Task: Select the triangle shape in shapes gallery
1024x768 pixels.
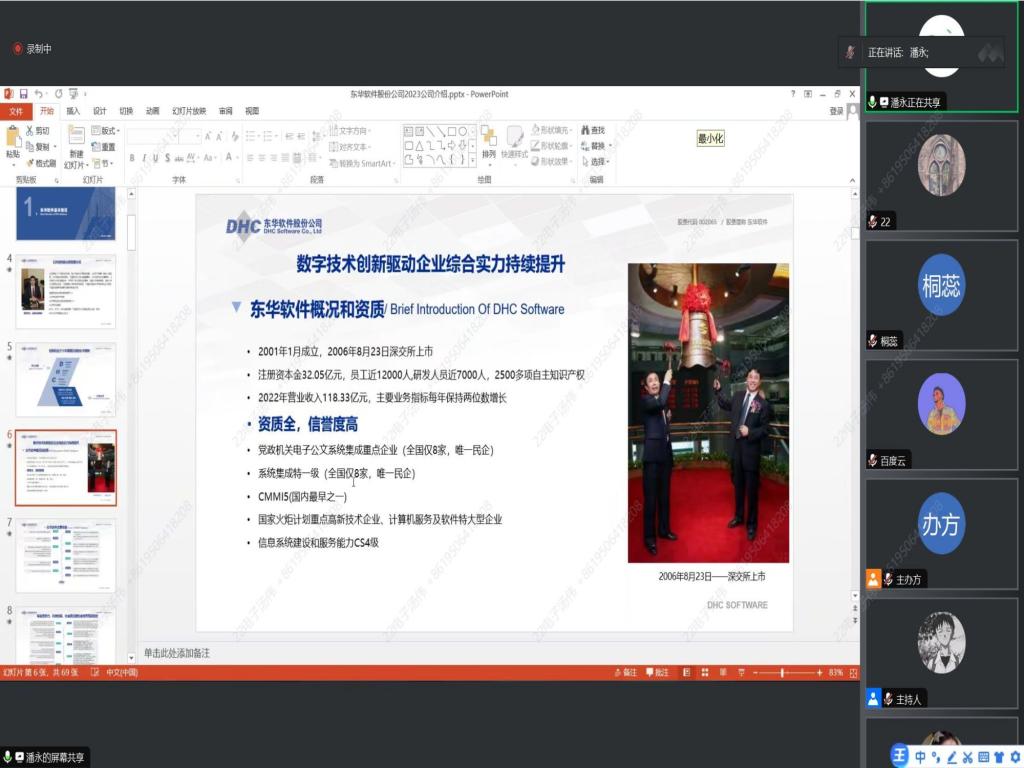Action: (419, 146)
